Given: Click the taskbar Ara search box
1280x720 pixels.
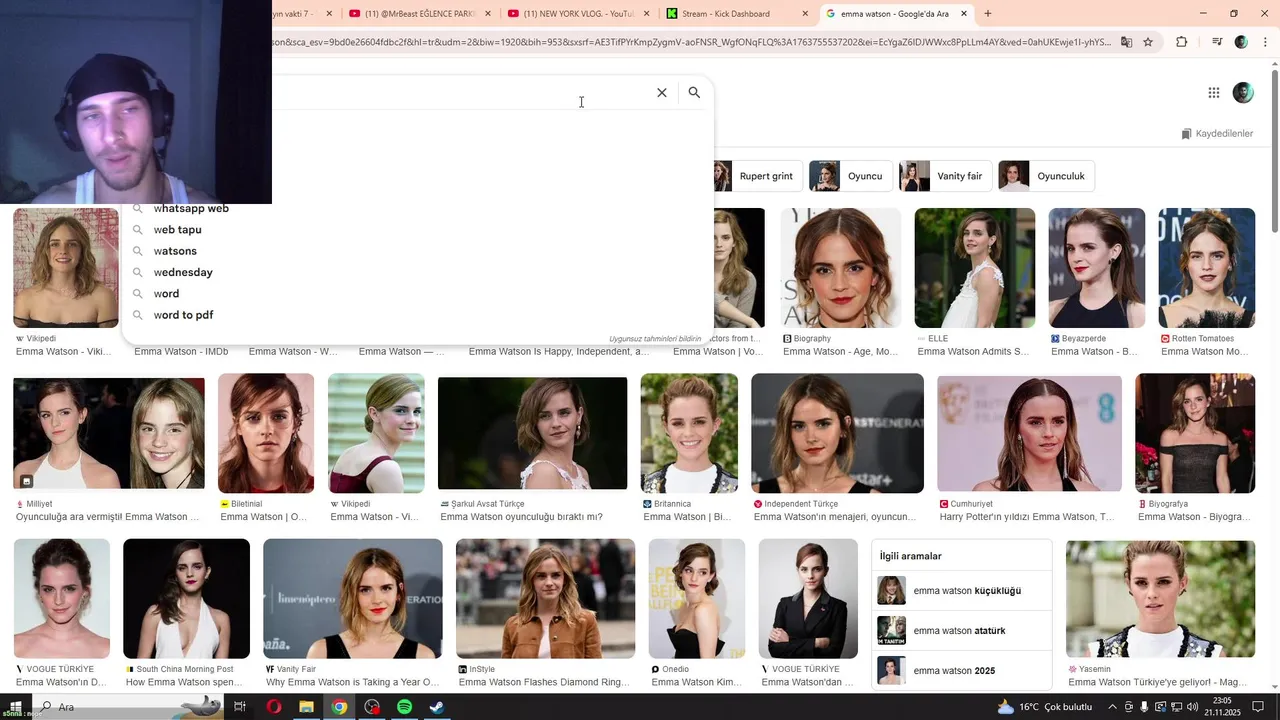Looking at the screenshot, I should pyautogui.click(x=130, y=707).
